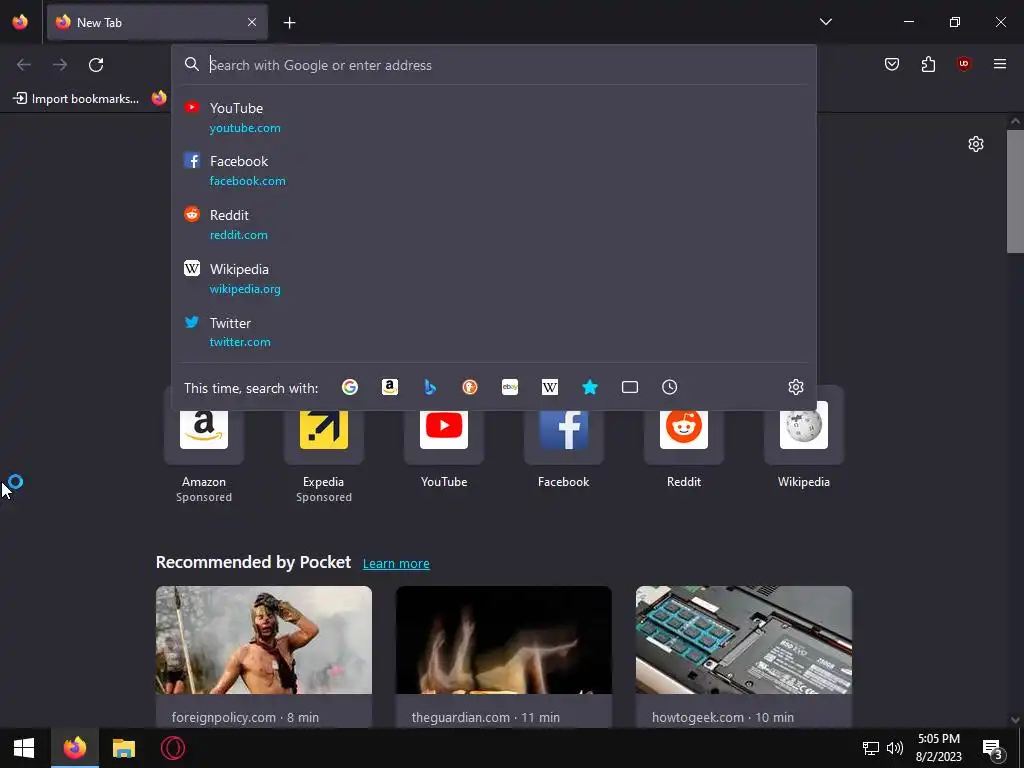The height and width of the screenshot is (768, 1024).
Task: Open the howtogeek.com Pocket story
Action: point(744,657)
